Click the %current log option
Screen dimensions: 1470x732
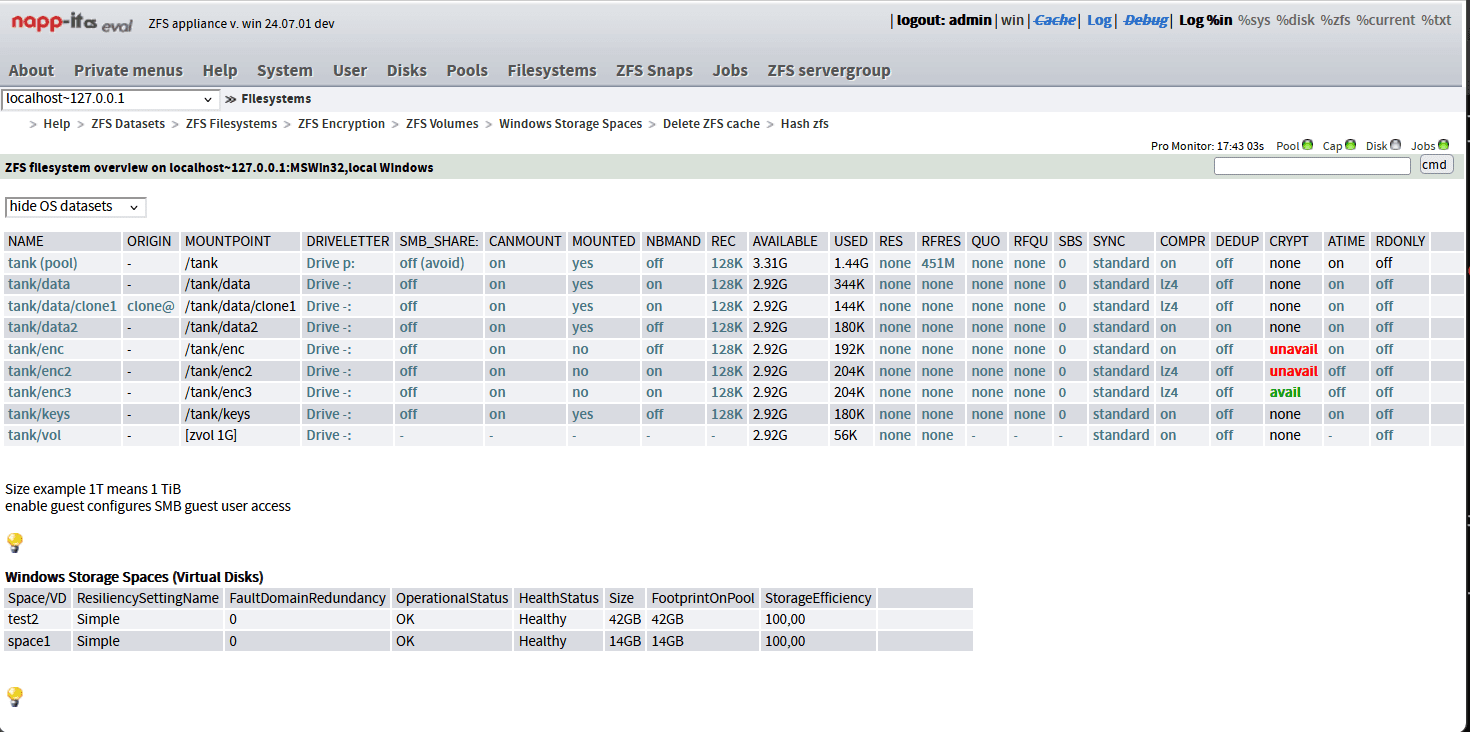[1387, 20]
